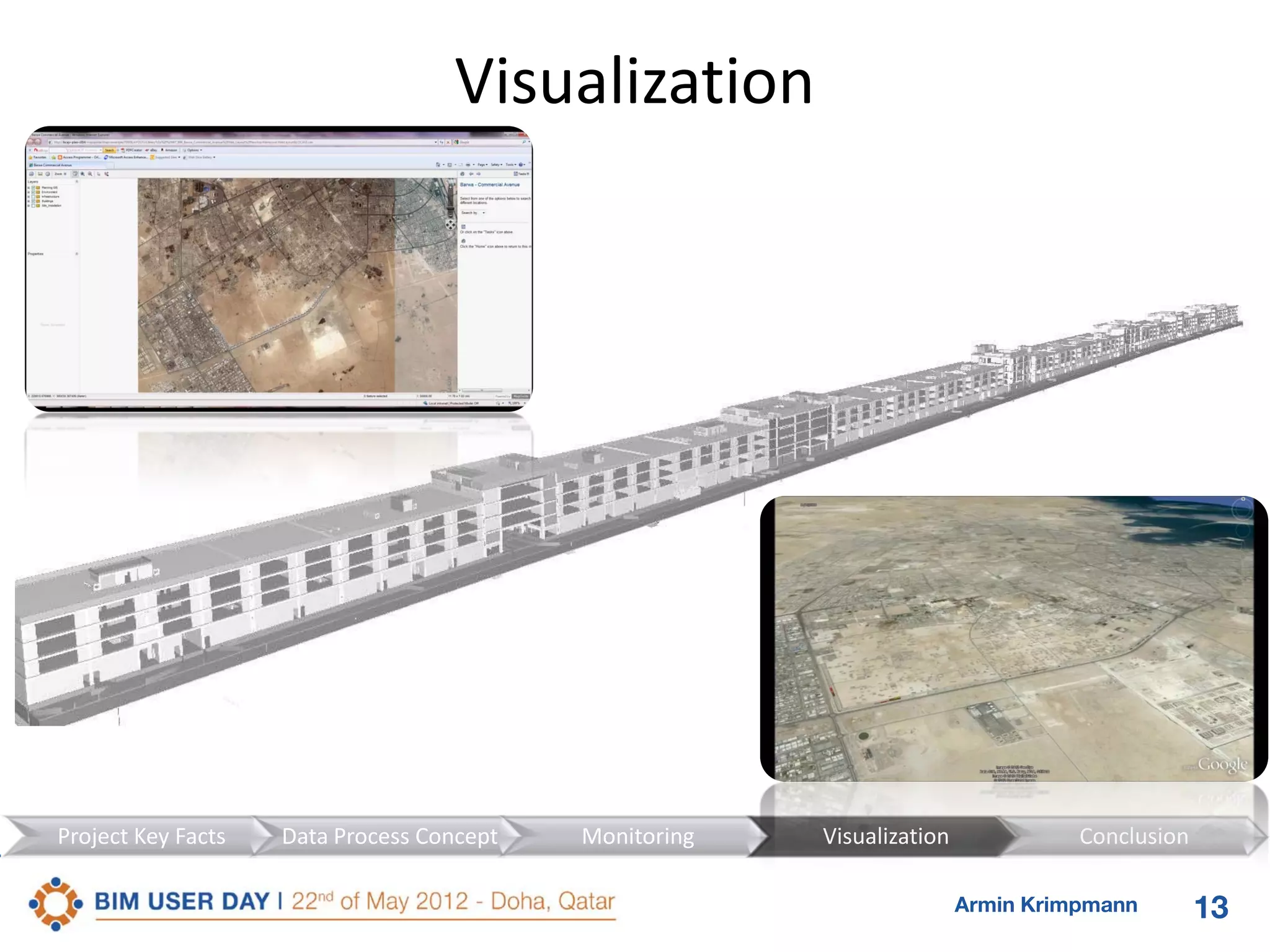Click the Favorites star icon

click(x=30, y=157)
